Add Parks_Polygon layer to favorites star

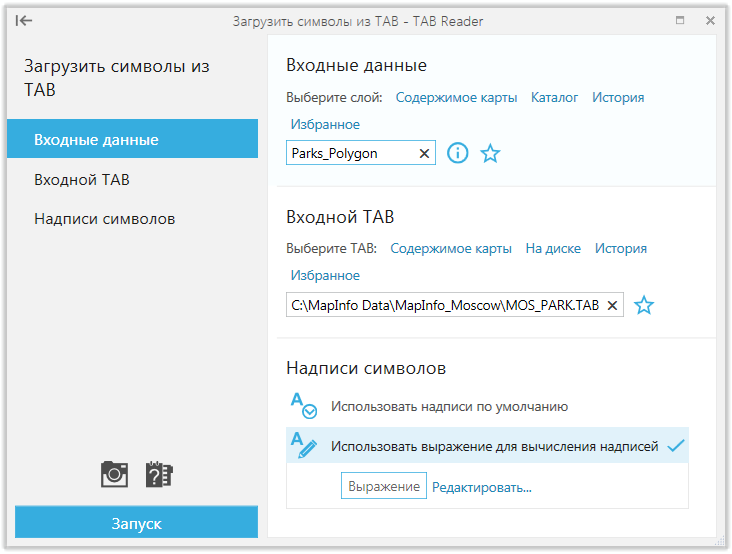tap(490, 153)
